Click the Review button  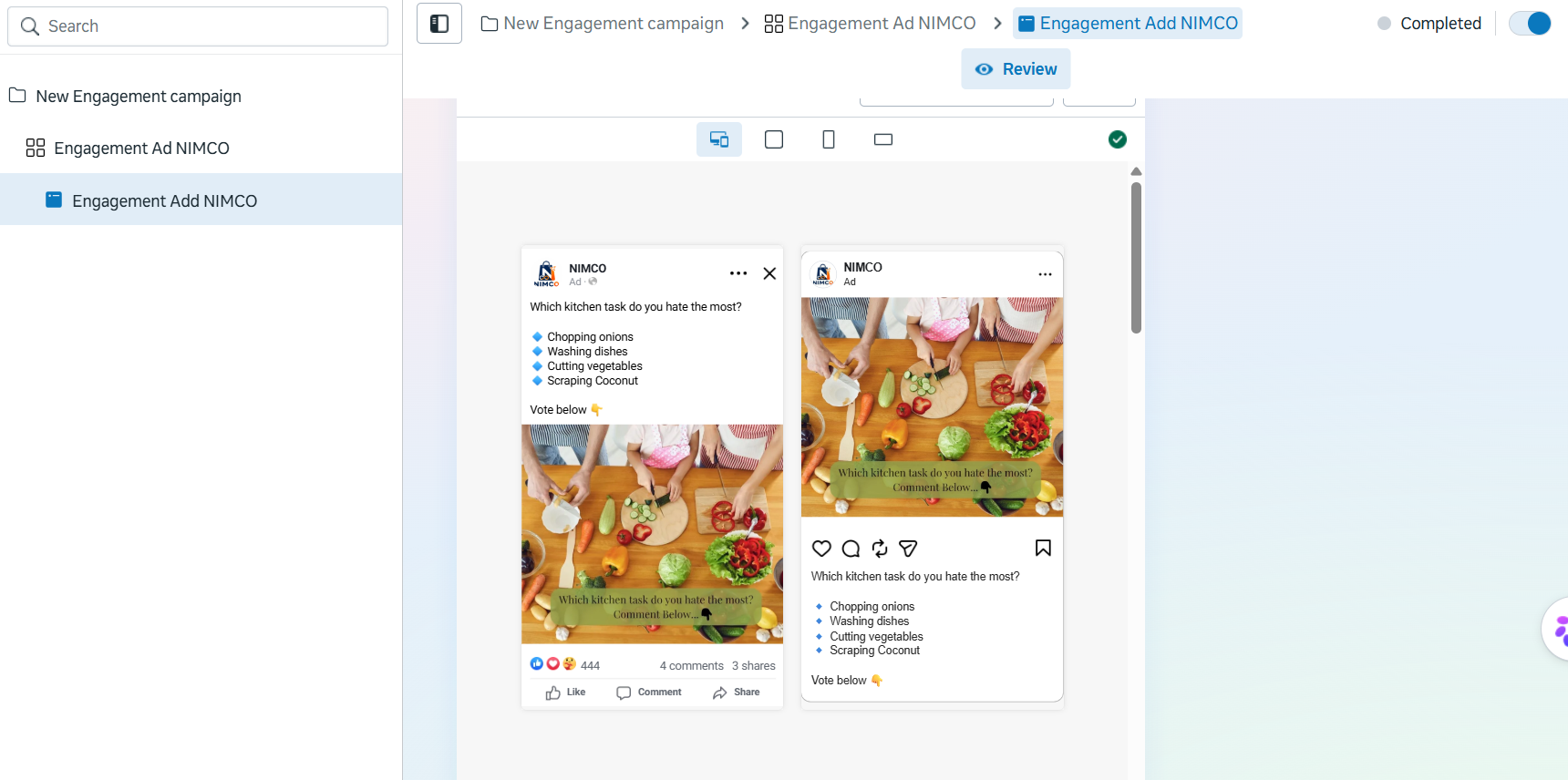point(1016,69)
